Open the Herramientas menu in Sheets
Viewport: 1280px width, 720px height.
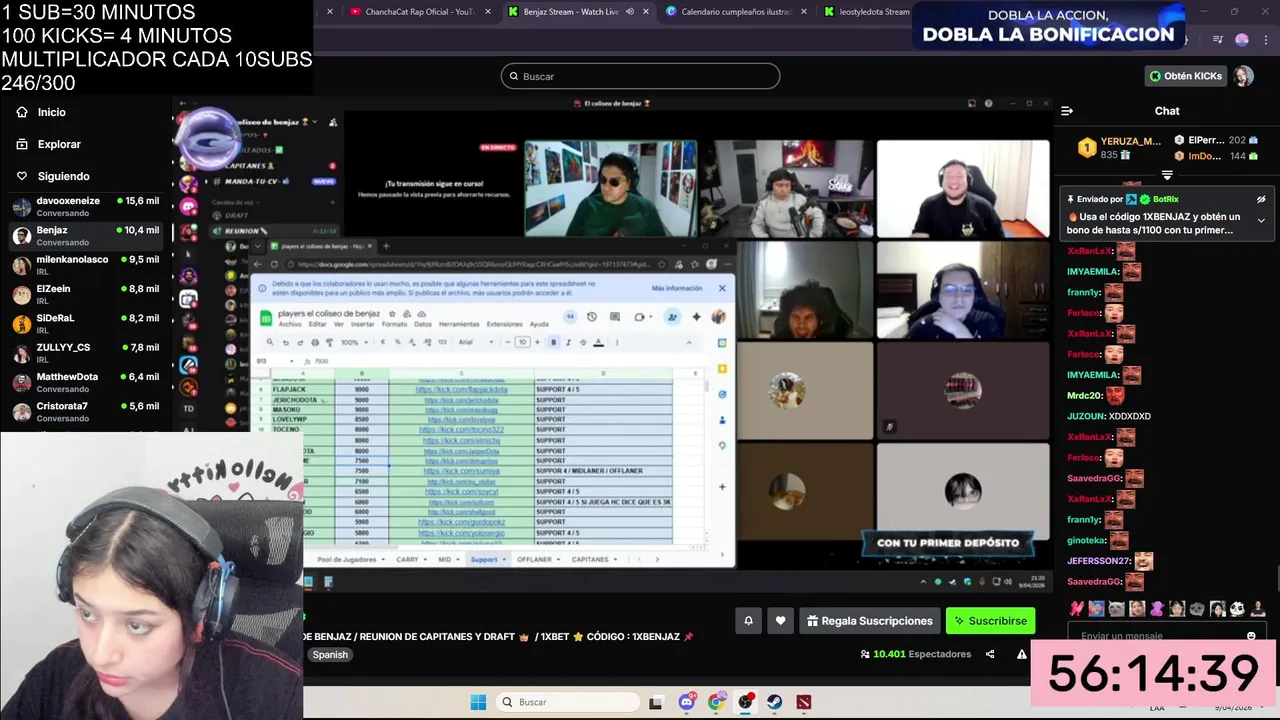coord(459,324)
